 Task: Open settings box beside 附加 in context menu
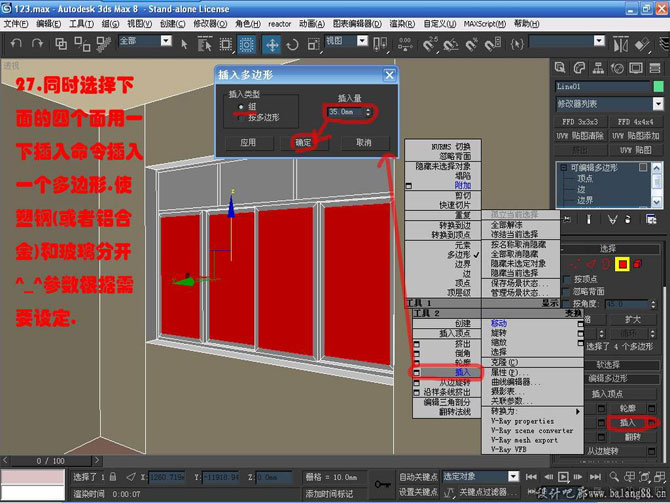(409, 186)
